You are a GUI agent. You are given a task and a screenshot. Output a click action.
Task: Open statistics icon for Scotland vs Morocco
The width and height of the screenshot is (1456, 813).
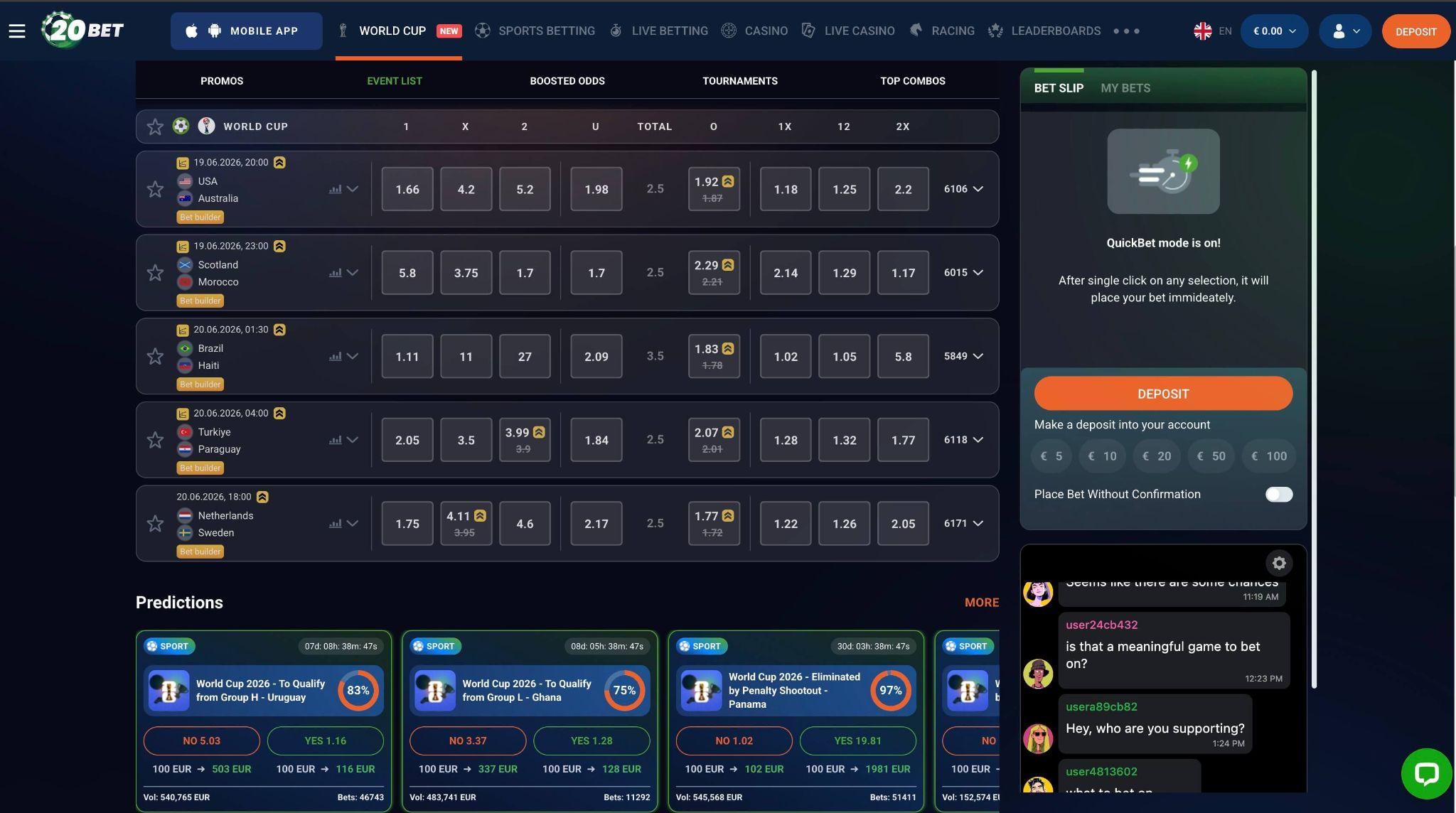pos(335,273)
